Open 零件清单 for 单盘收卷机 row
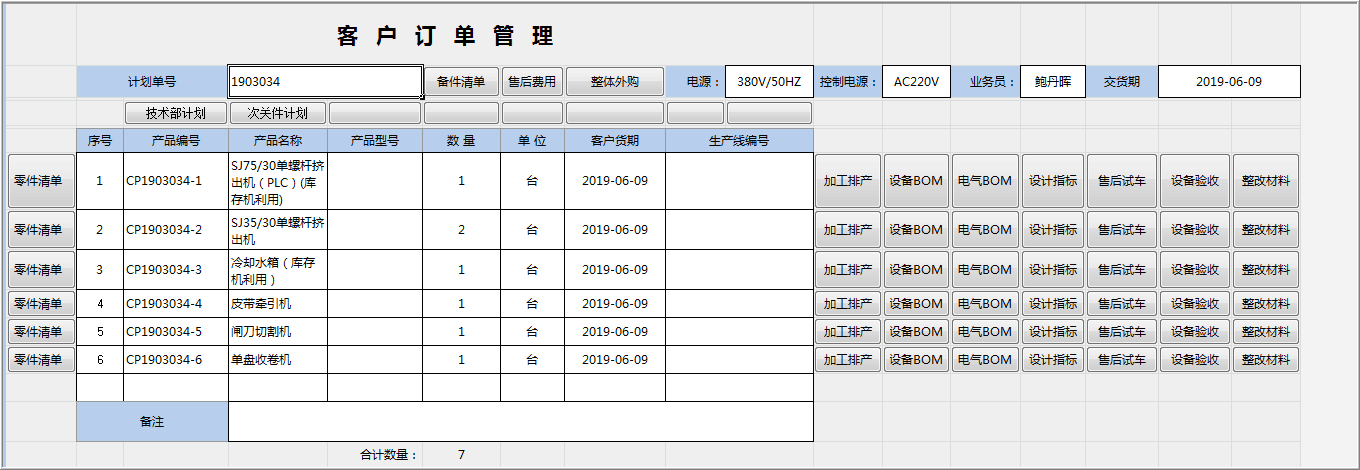The height and width of the screenshot is (470, 1360). coord(41,360)
